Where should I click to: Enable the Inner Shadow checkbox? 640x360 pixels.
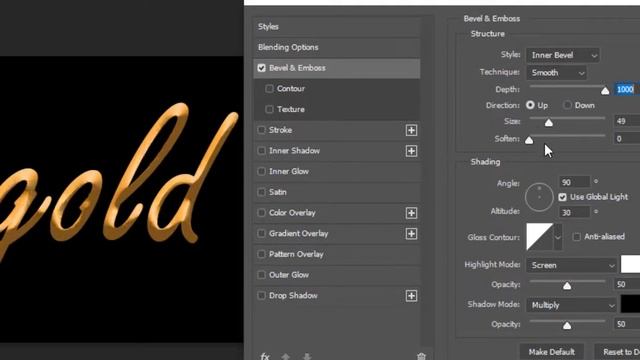pos(261,151)
